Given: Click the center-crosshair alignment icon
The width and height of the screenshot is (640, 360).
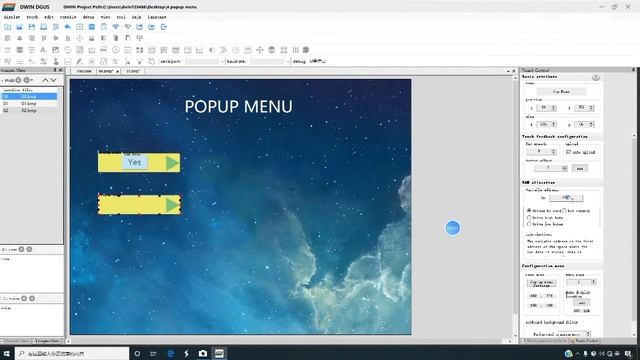Looking at the screenshot, I should (x=80, y=38).
